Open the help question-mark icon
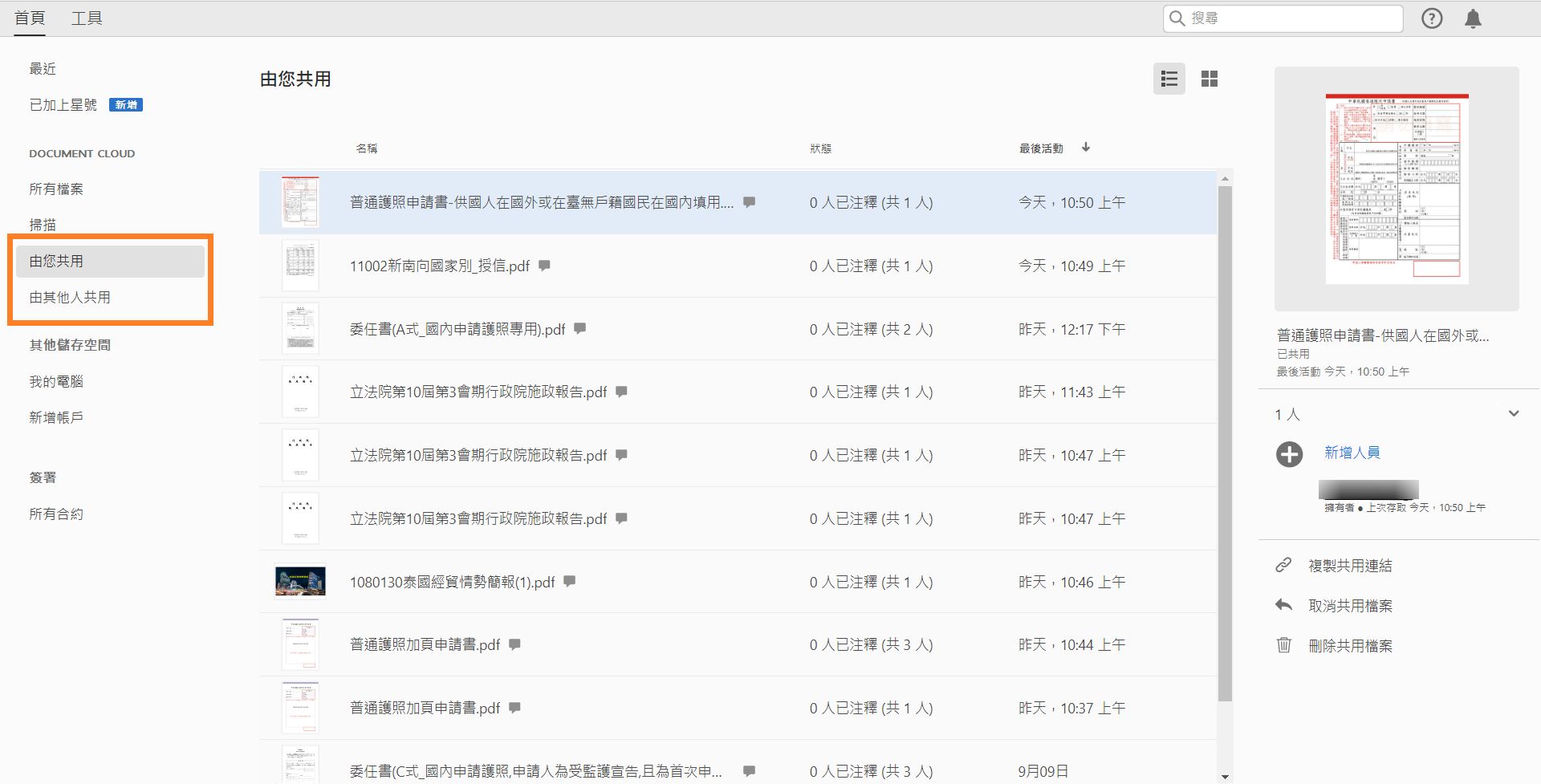The width and height of the screenshot is (1541, 784). tap(1433, 18)
